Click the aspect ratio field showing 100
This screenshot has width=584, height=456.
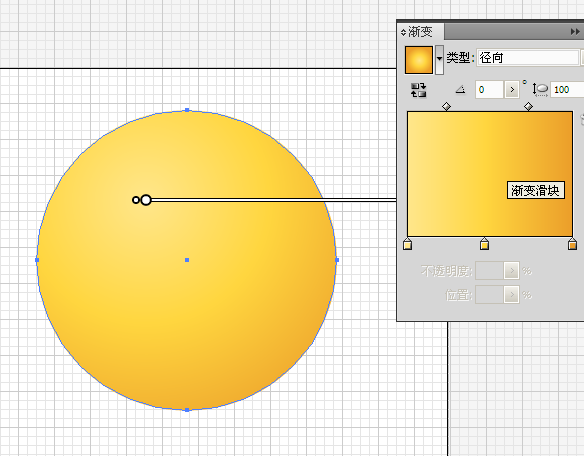[567, 90]
